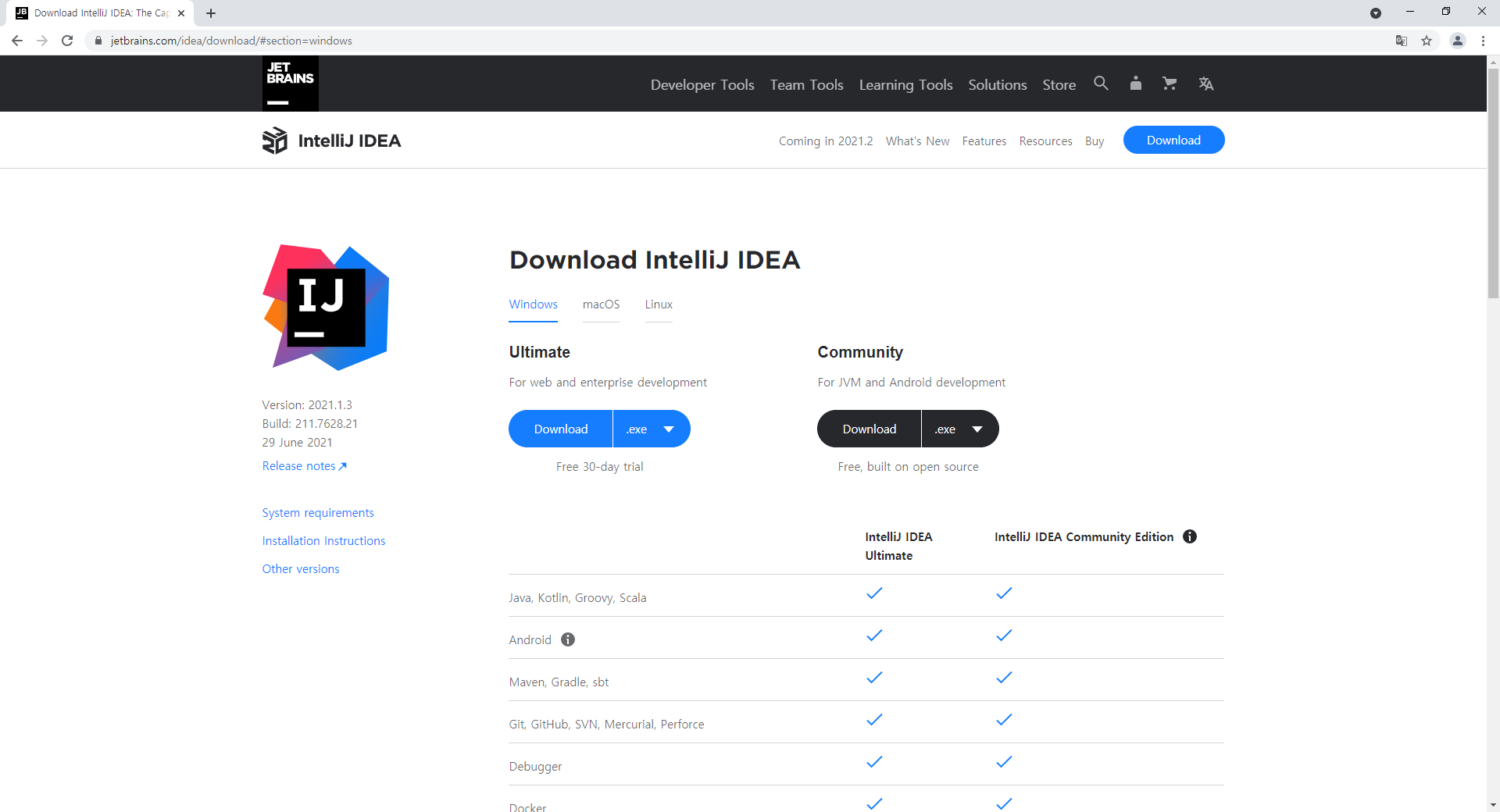Open Other versions link
Image resolution: width=1500 pixels, height=812 pixels.
(301, 569)
